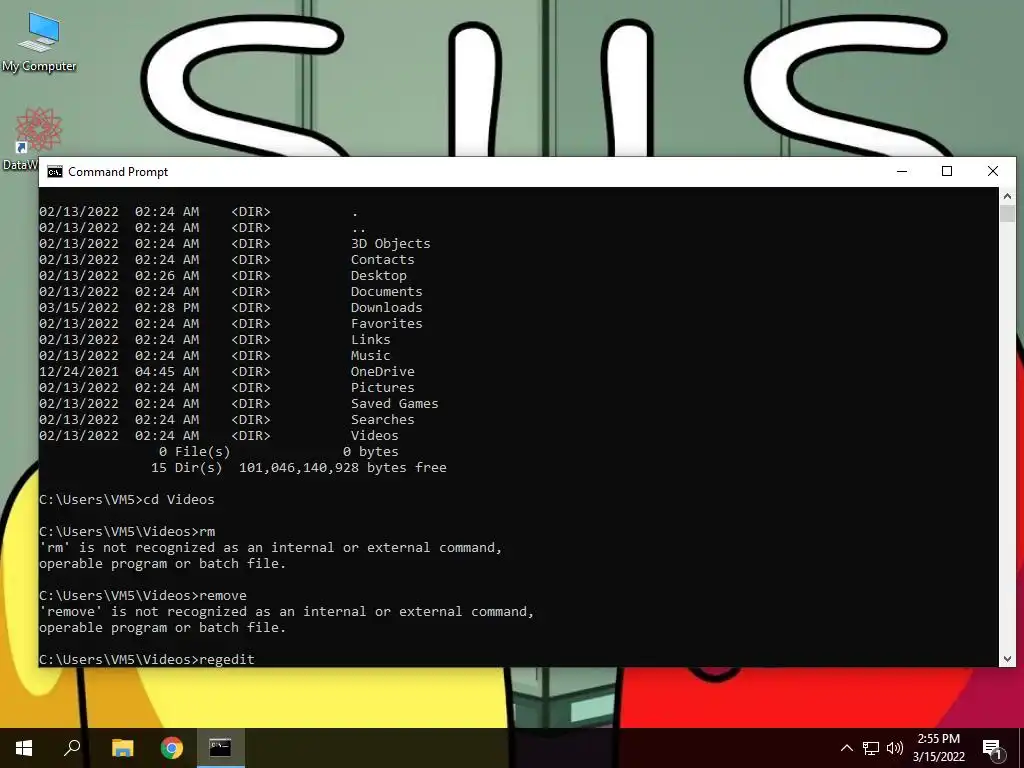Click the 'Downloads' directory entry
This screenshot has width=1024, height=768.
click(x=387, y=308)
